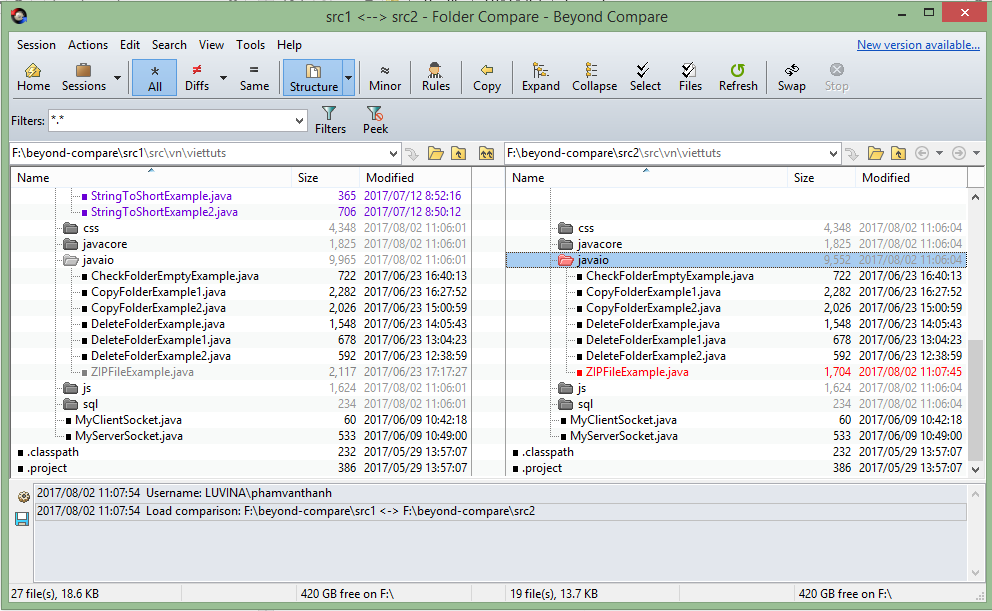Open the Actions menu
992x611 pixels.
coord(88,45)
